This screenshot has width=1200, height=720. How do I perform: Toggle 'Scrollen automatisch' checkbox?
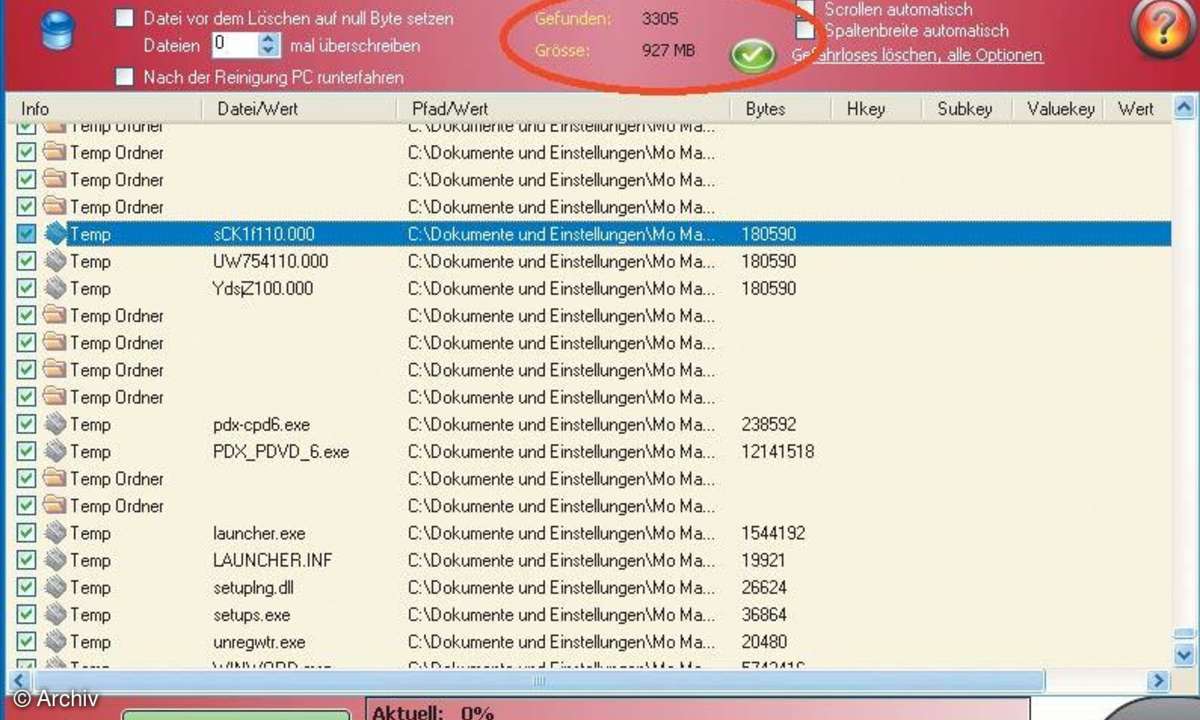(x=806, y=9)
